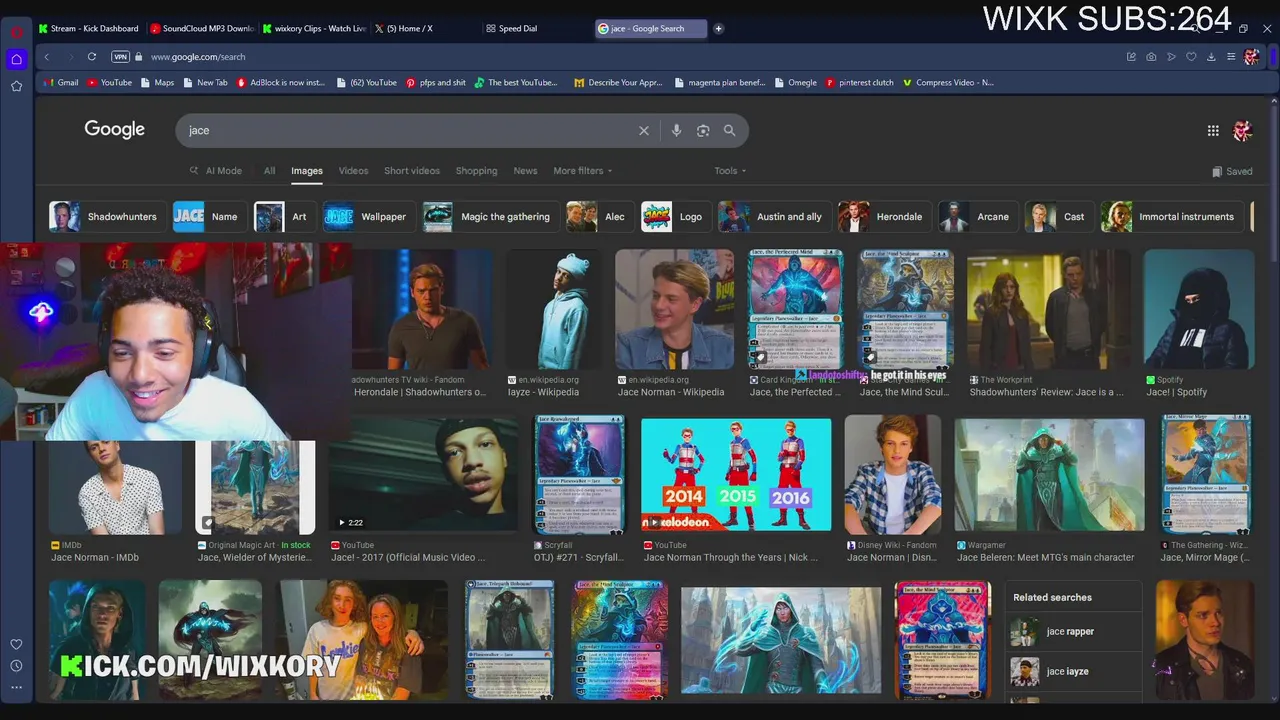Open sidebar three-dot more icon
Viewport: 1280px width, 720px height.
pyautogui.click(x=16, y=687)
